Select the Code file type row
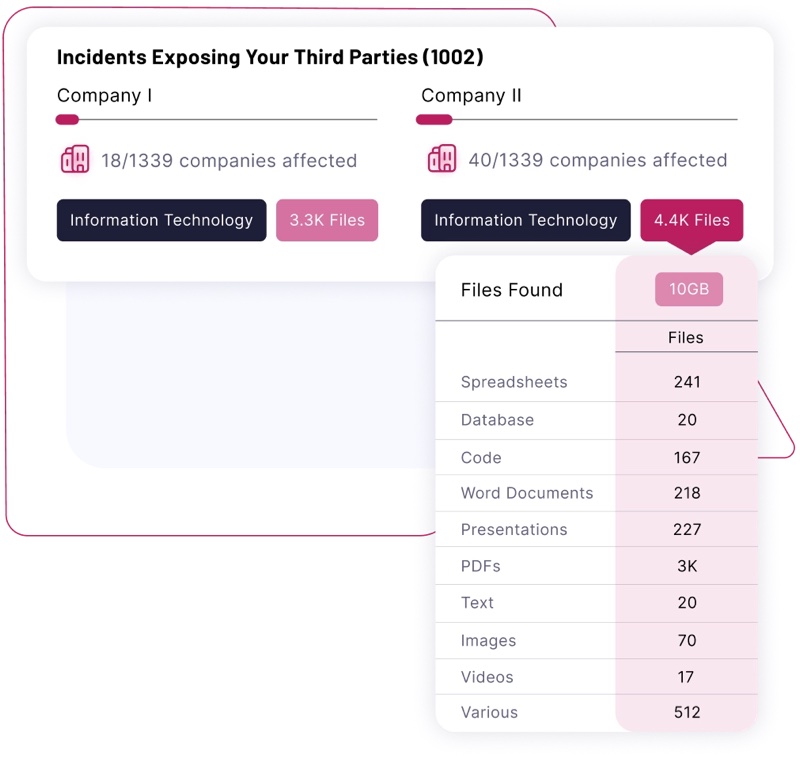Image resolution: width=800 pixels, height=759 pixels. pyautogui.click(x=481, y=458)
